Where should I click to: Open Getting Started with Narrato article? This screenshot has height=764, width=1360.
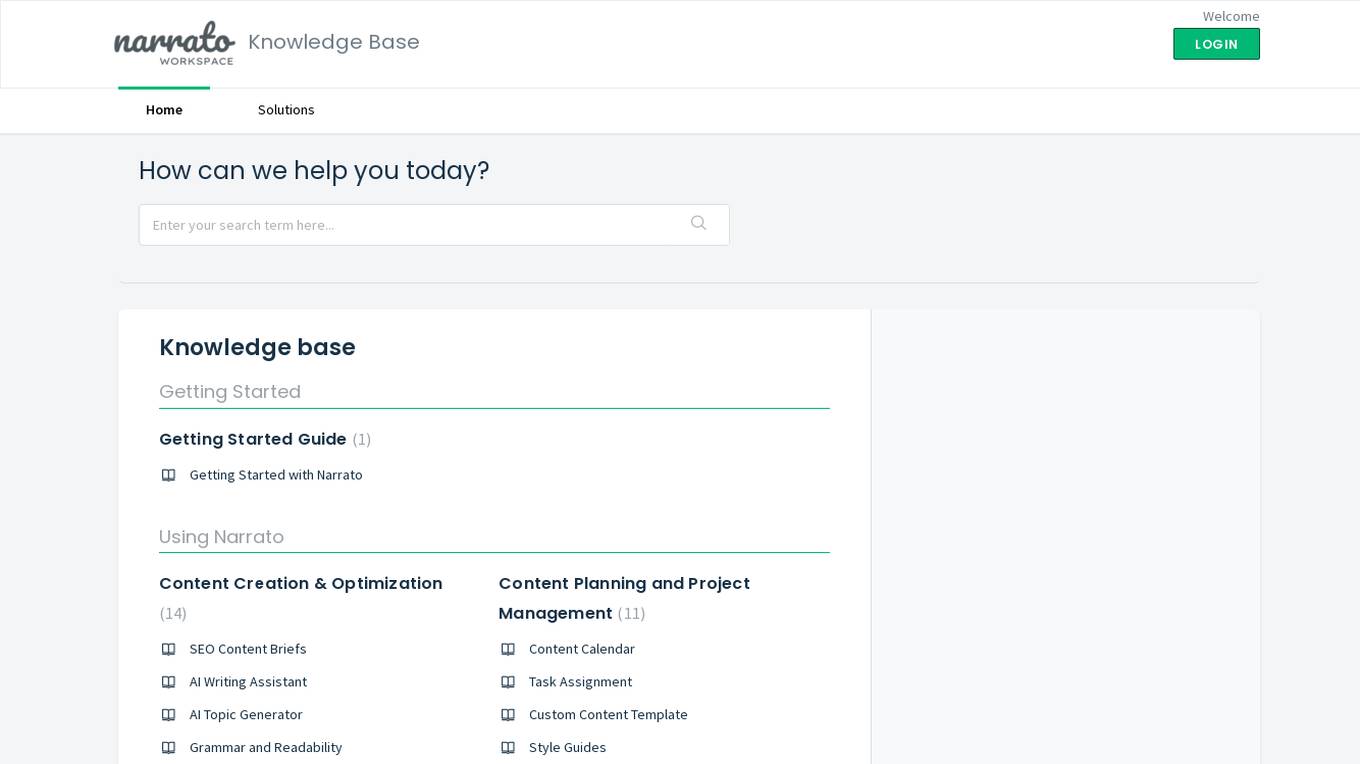tap(276, 475)
